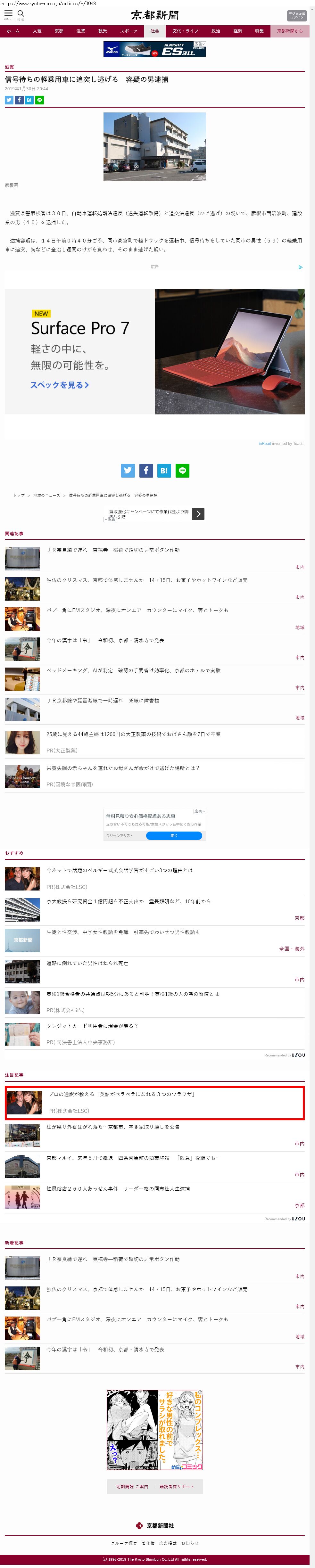Expand the 広告 dropdown on Mizuno banner
Image resolution: width=315 pixels, height=1568 pixels.
point(199,45)
